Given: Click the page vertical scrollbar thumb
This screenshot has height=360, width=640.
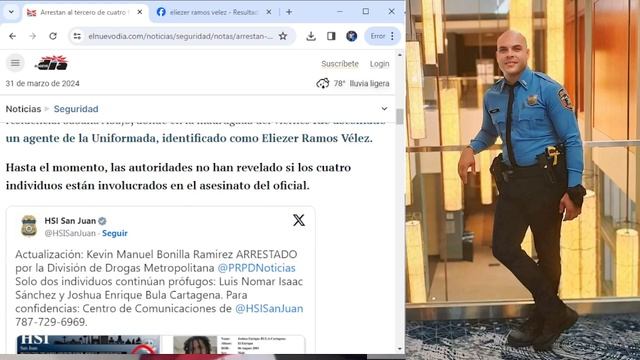Looking at the screenshot, I should (400, 117).
